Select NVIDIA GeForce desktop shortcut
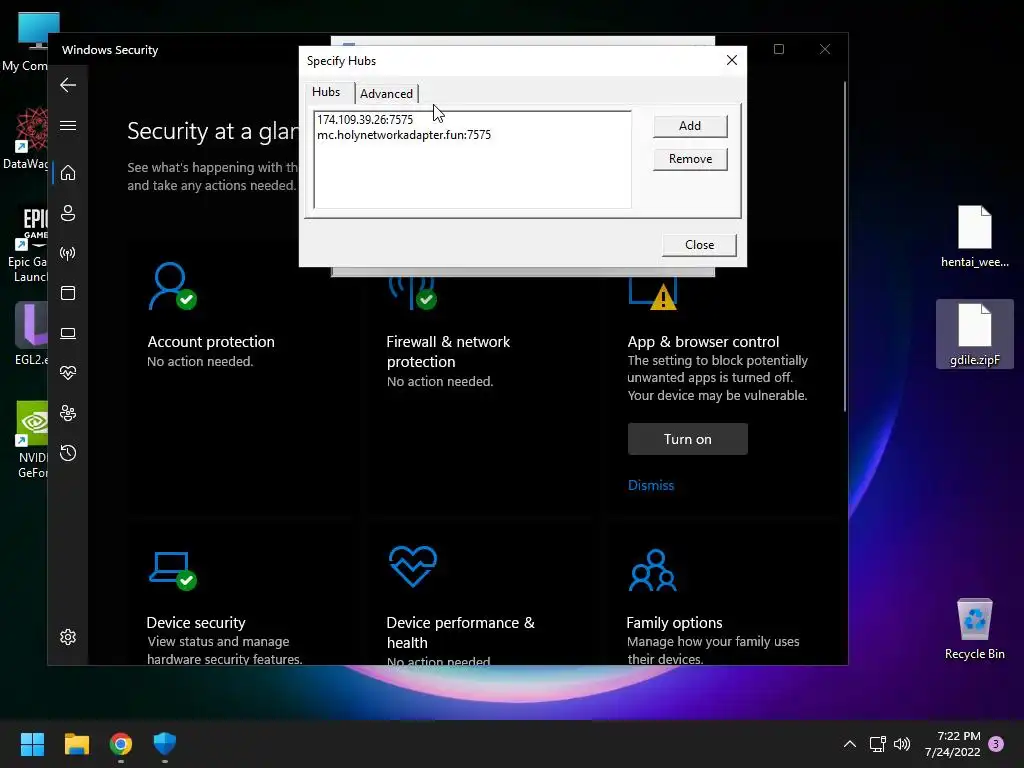Screen dimensions: 1024x768 point(32,440)
